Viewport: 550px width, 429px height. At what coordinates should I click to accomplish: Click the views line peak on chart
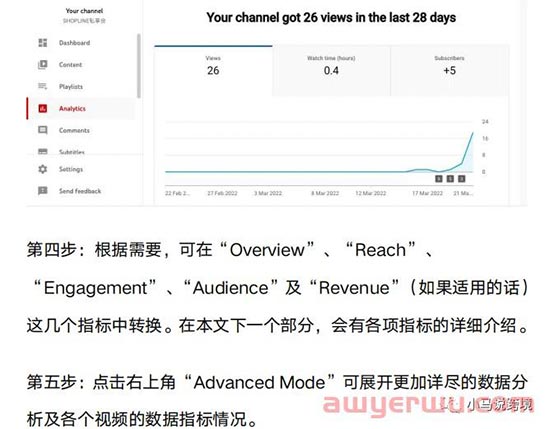[x=472, y=133]
